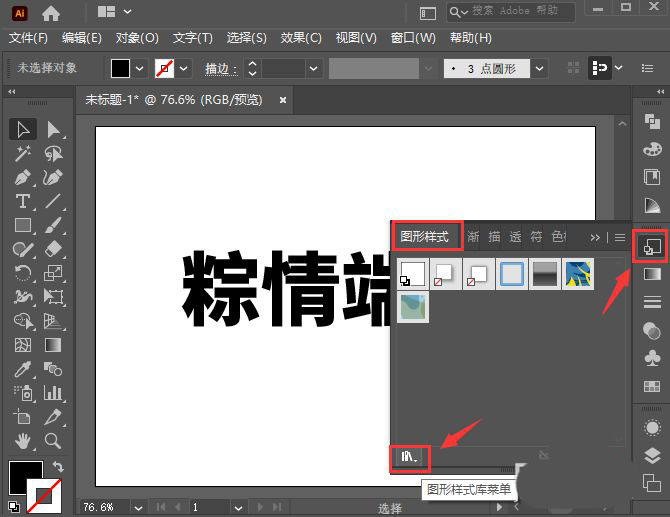Screen dimensions: 670x517
Task: Open the 对象(O) menu
Action: [x=137, y=38]
